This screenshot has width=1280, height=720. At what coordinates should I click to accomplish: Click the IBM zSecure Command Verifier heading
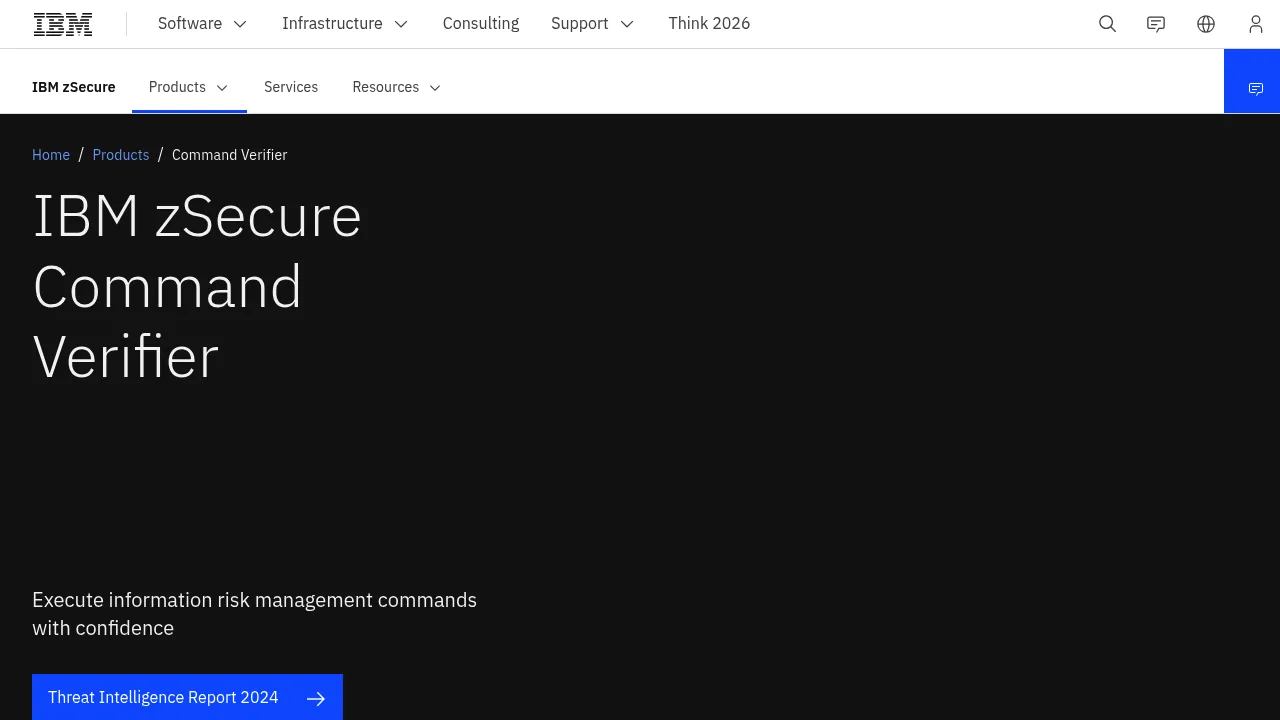pyautogui.click(x=197, y=286)
